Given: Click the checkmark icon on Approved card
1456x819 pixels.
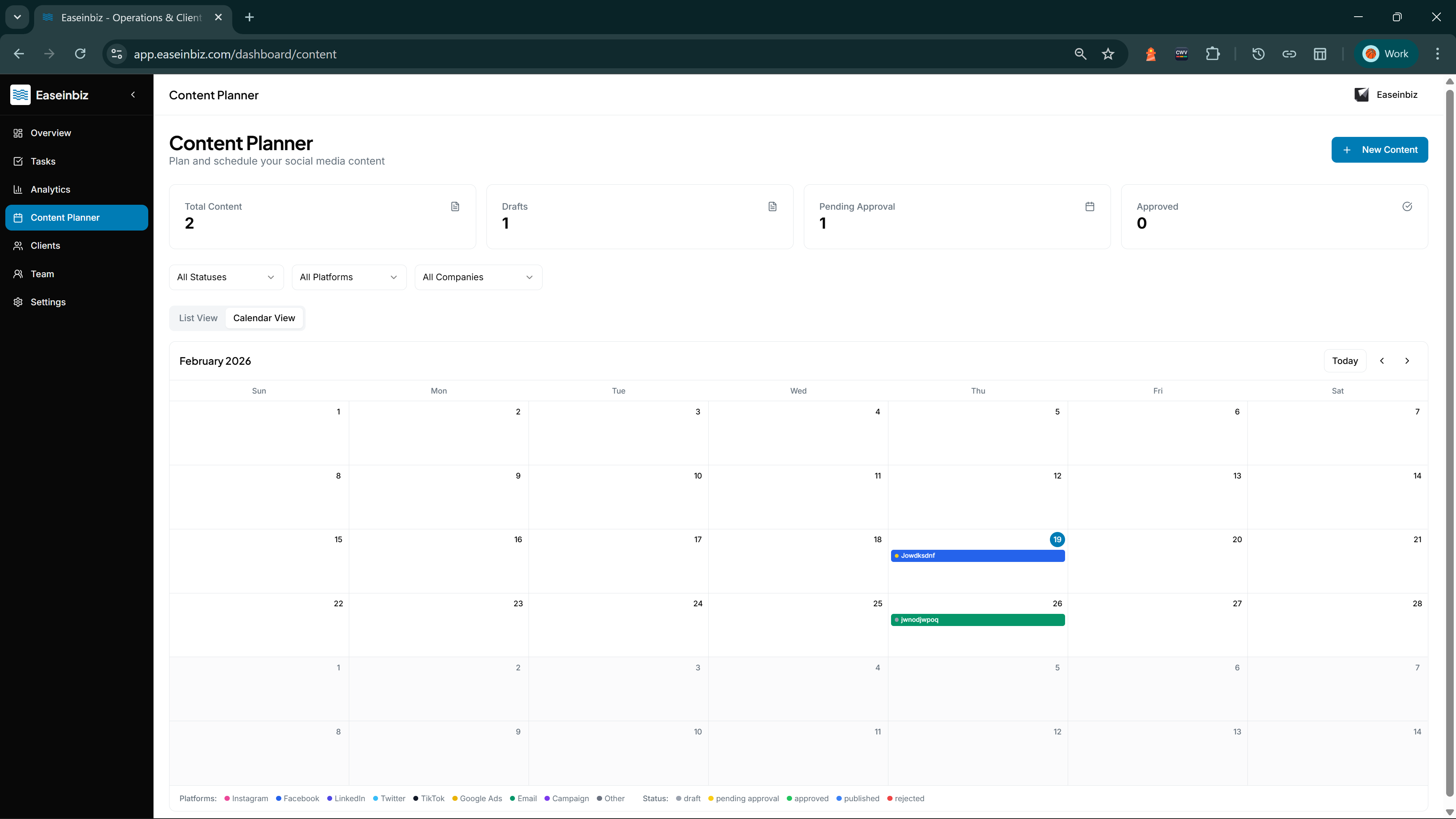Looking at the screenshot, I should [1407, 206].
